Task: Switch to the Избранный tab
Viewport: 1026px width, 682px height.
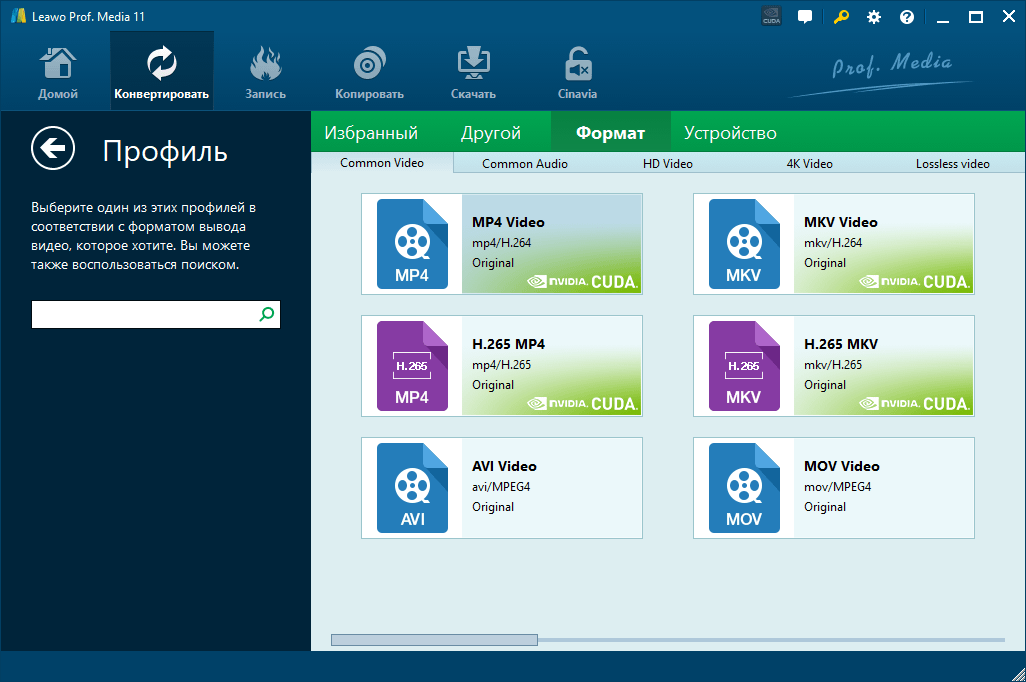Action: (371, 133)
